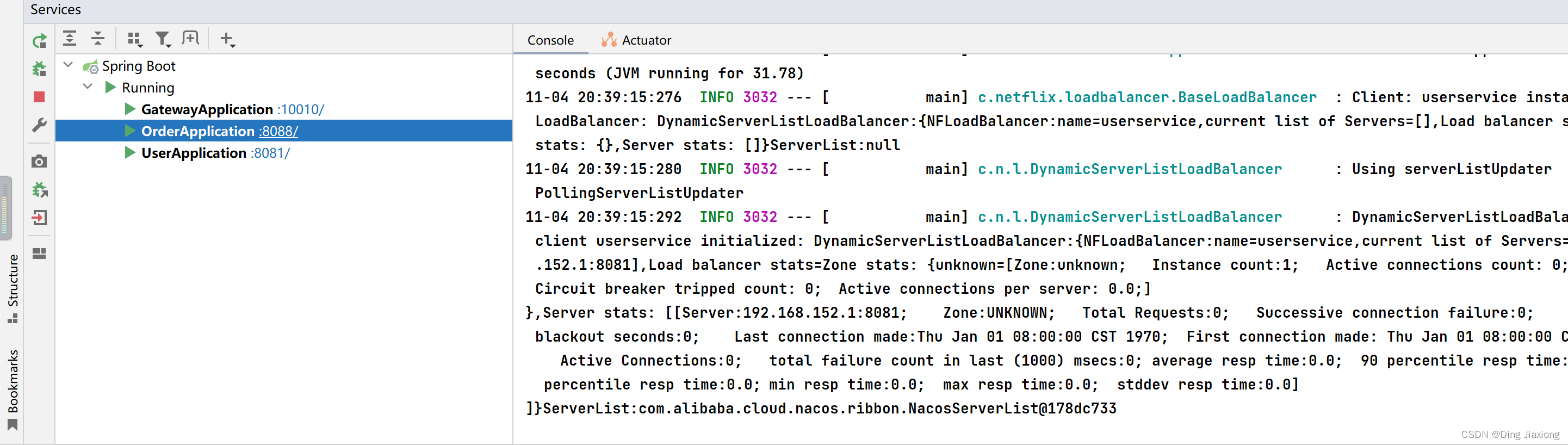Select the Spring Boot node label
The height and width of the screenshot is (445, 1568).
pos(139,66)
